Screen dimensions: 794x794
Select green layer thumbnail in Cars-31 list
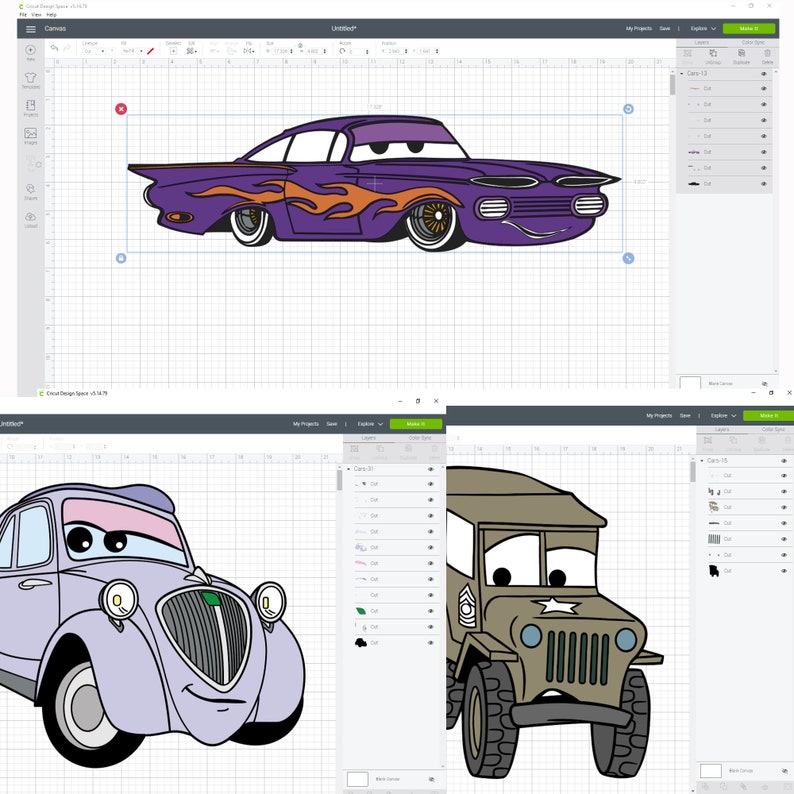coord(361,611)
